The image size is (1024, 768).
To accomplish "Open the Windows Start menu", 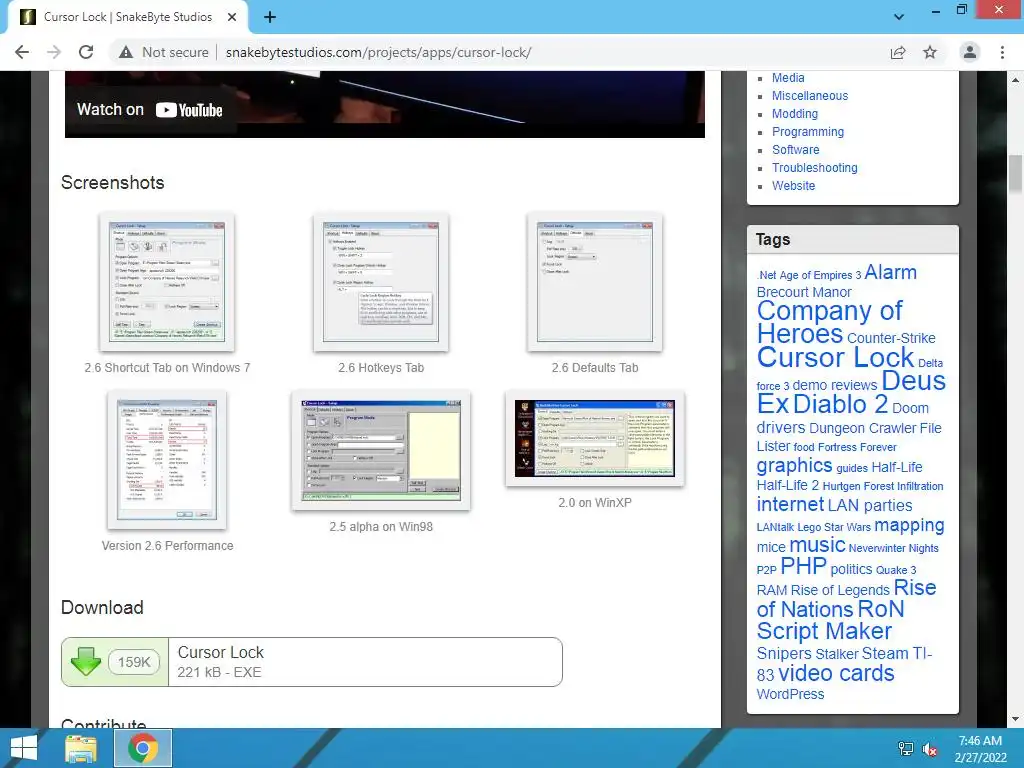I will 24,748.
